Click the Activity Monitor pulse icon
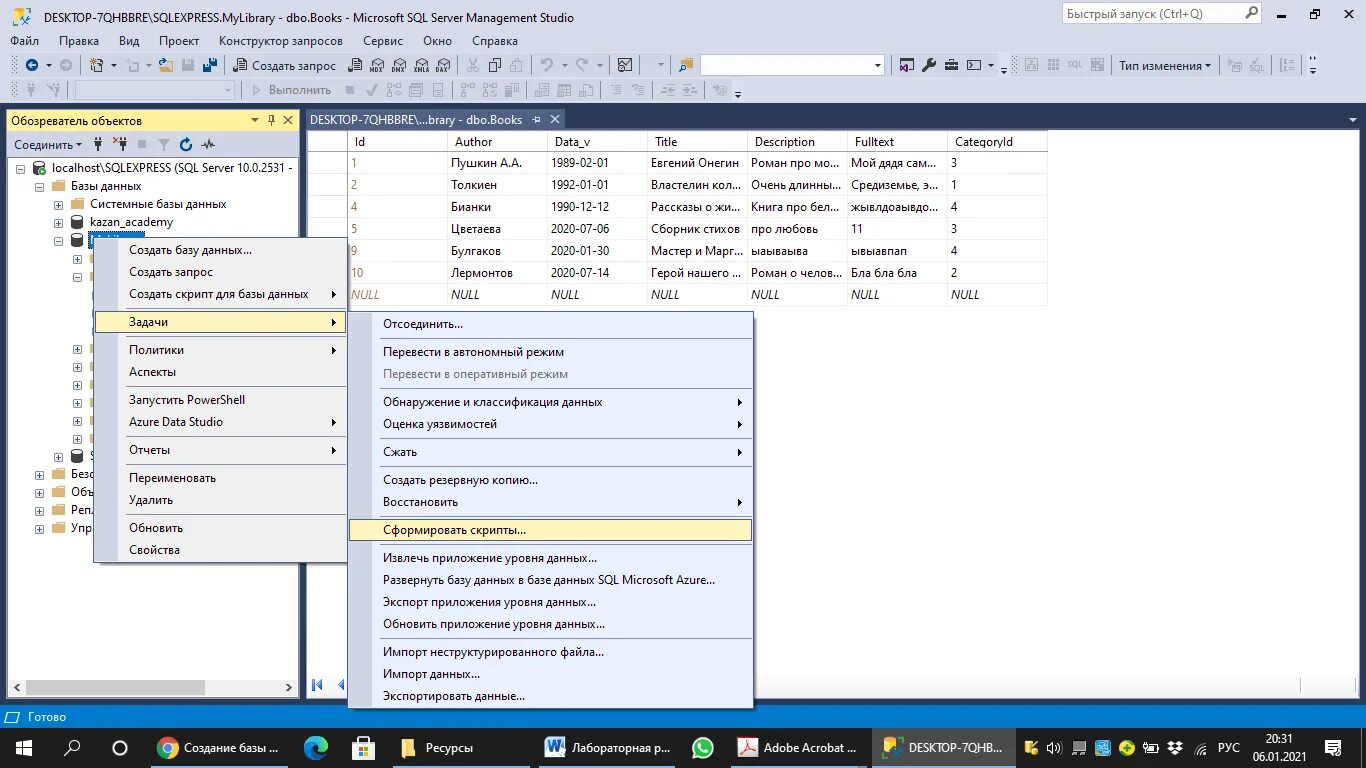The height and width of the screenshot is (768, 1366). coord(208,144)
